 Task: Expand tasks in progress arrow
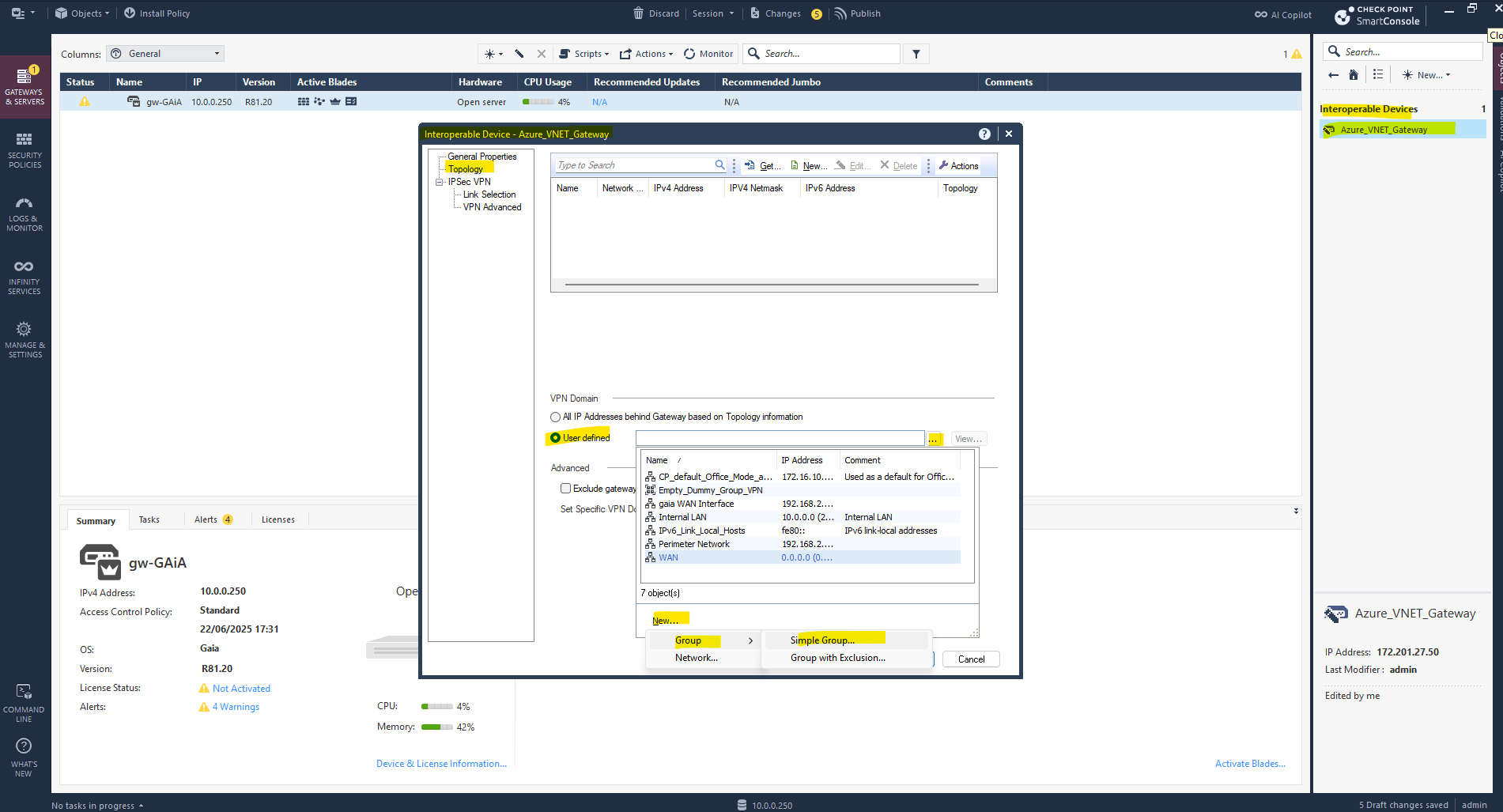141,806
